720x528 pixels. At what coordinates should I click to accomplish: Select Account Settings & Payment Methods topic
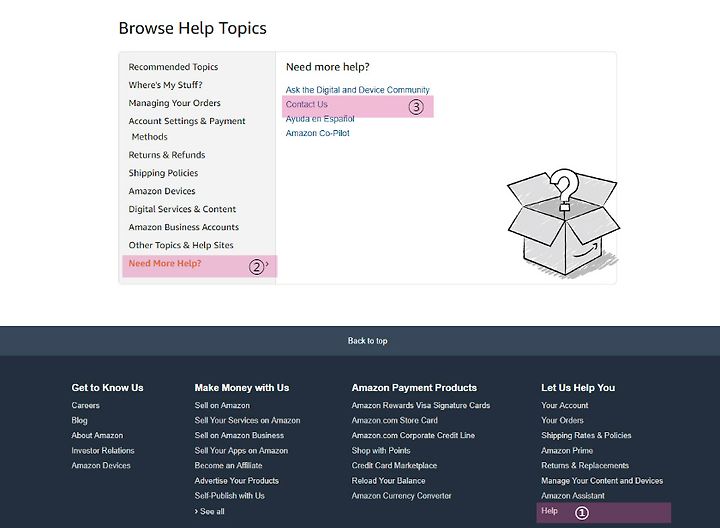click(x=187, y=129)
